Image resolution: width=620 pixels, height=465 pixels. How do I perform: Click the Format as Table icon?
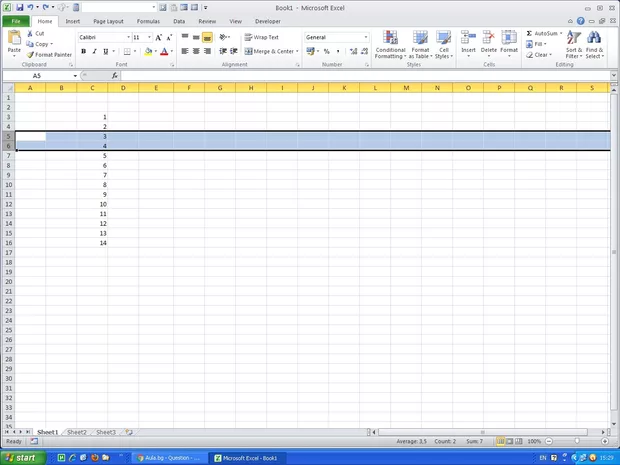[x=420, y=38]
